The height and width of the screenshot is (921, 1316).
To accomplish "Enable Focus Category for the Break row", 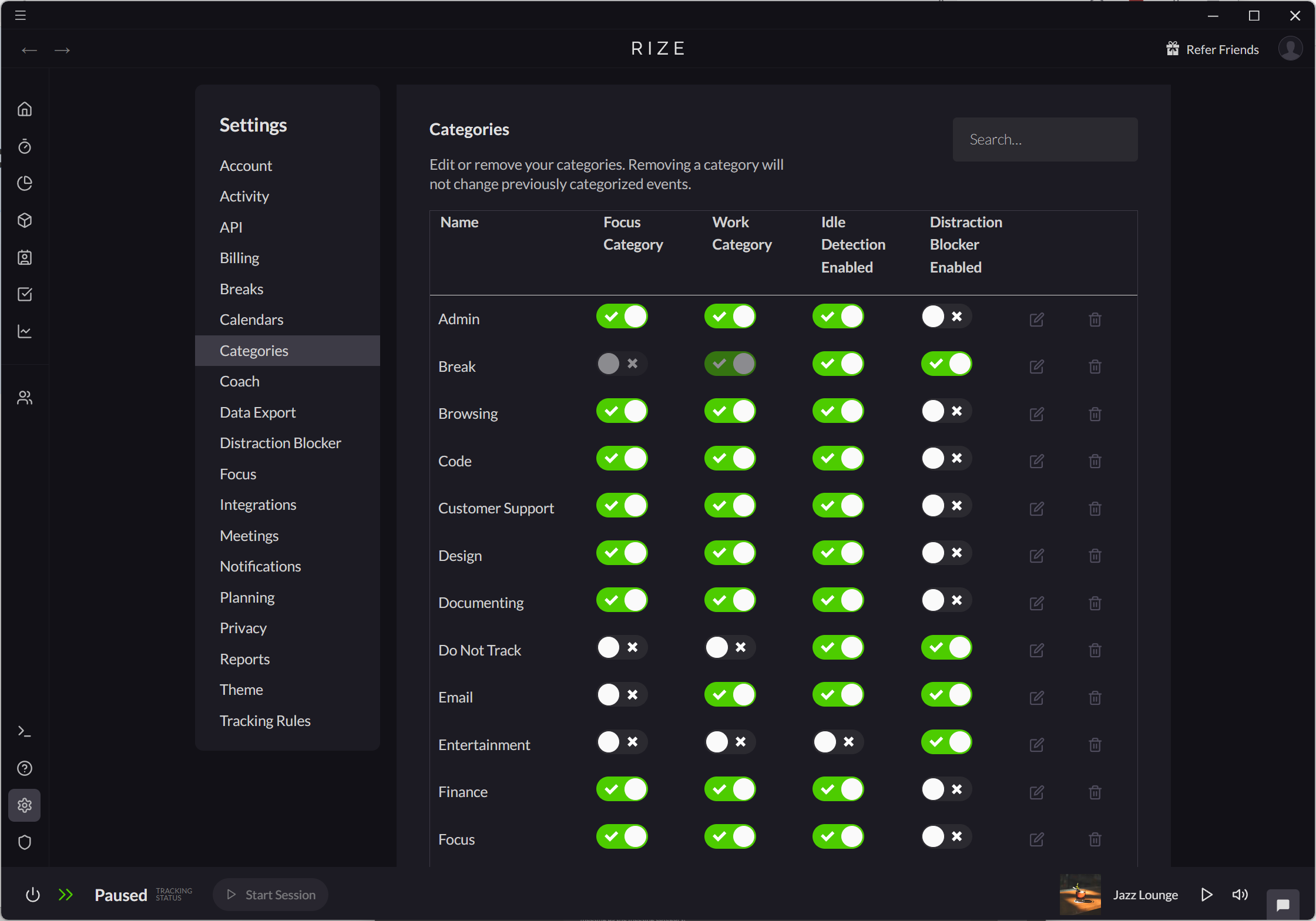I will tap(621, 364).
